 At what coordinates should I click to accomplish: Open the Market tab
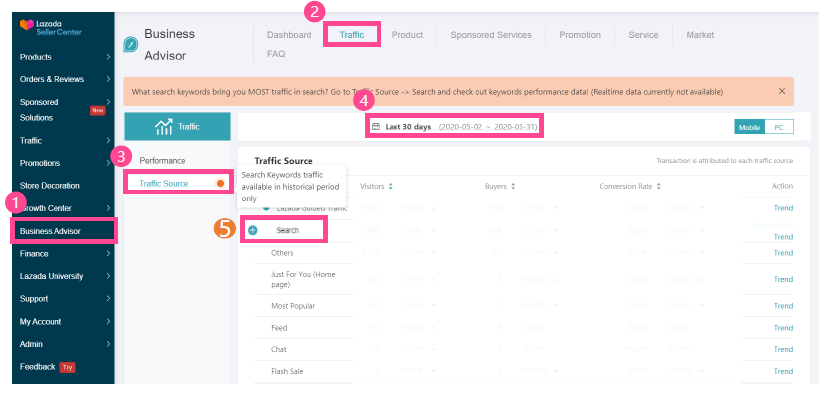[x=700, y=35]
